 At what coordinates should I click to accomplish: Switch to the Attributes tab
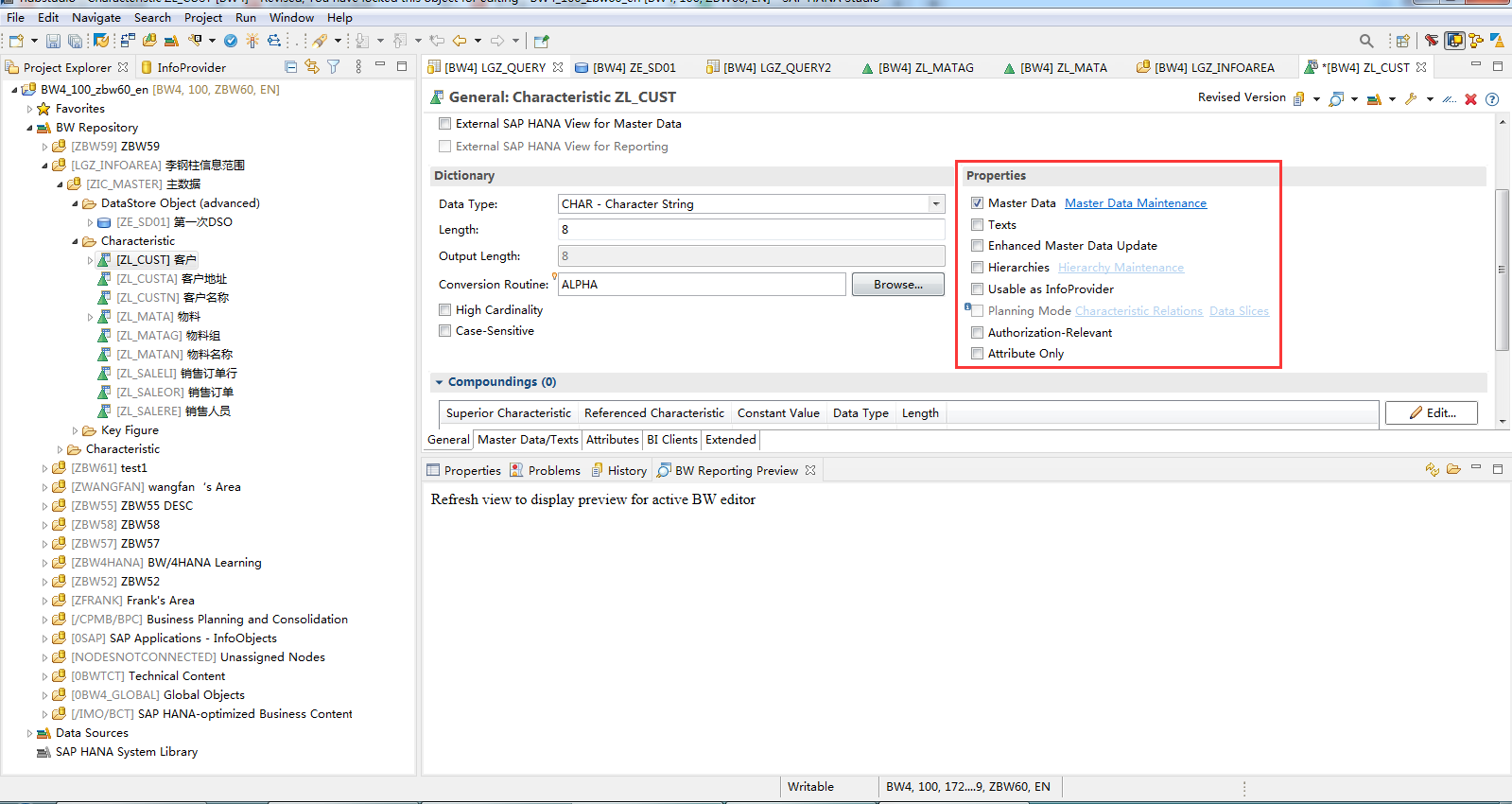coord(613,439)
